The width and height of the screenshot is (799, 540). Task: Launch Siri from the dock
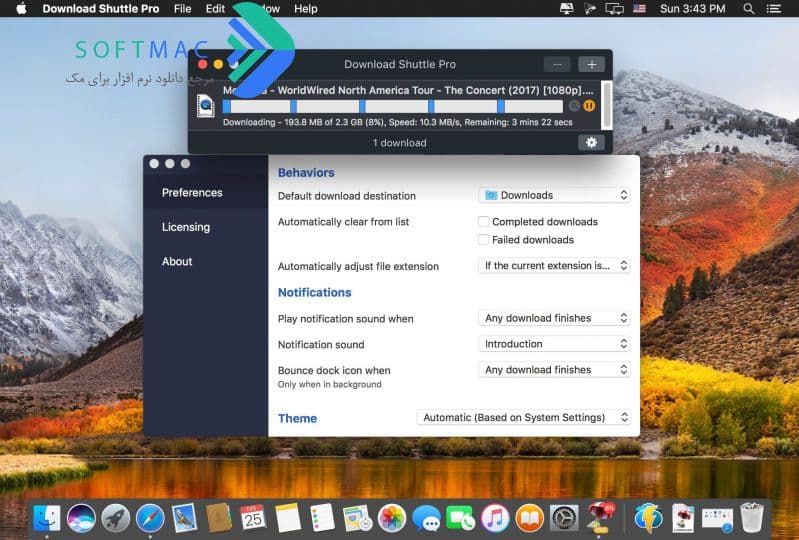point(81,519)
